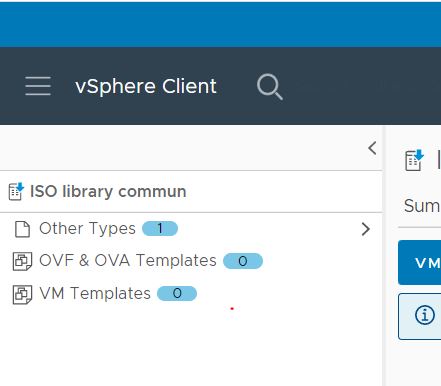441x386 pixels.
Task: Select vSphere Client title text
Action: 146,87
